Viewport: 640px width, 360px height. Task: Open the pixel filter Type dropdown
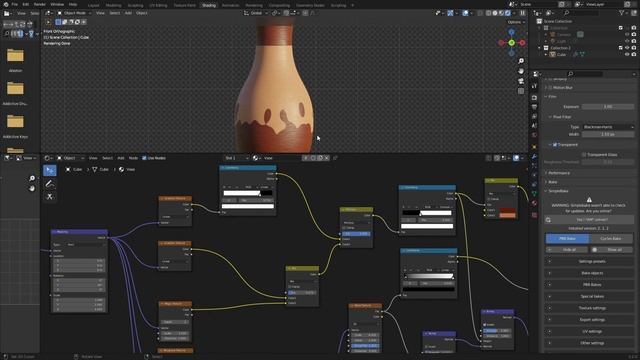608,127
